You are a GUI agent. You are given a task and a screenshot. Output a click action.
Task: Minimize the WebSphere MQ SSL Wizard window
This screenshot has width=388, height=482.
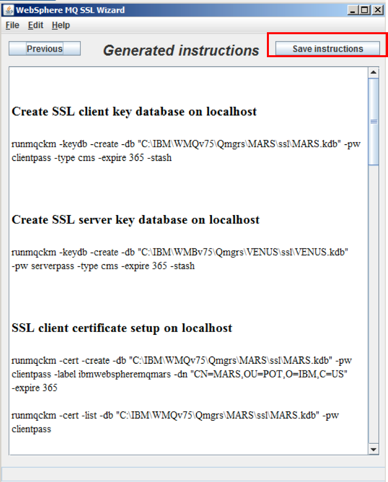click(x=353, y=10)
